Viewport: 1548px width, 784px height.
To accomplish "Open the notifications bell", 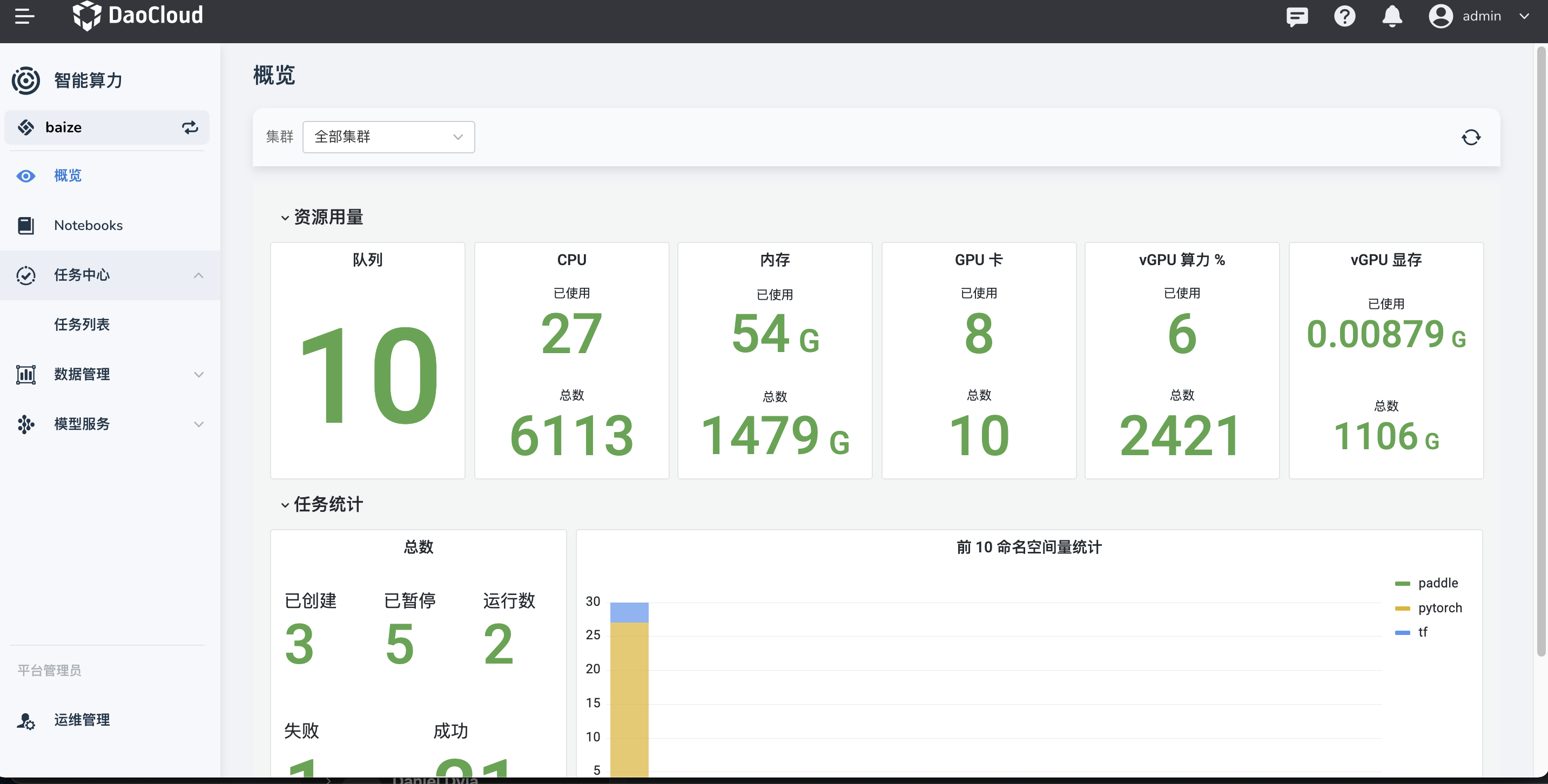I will 1392,16.
